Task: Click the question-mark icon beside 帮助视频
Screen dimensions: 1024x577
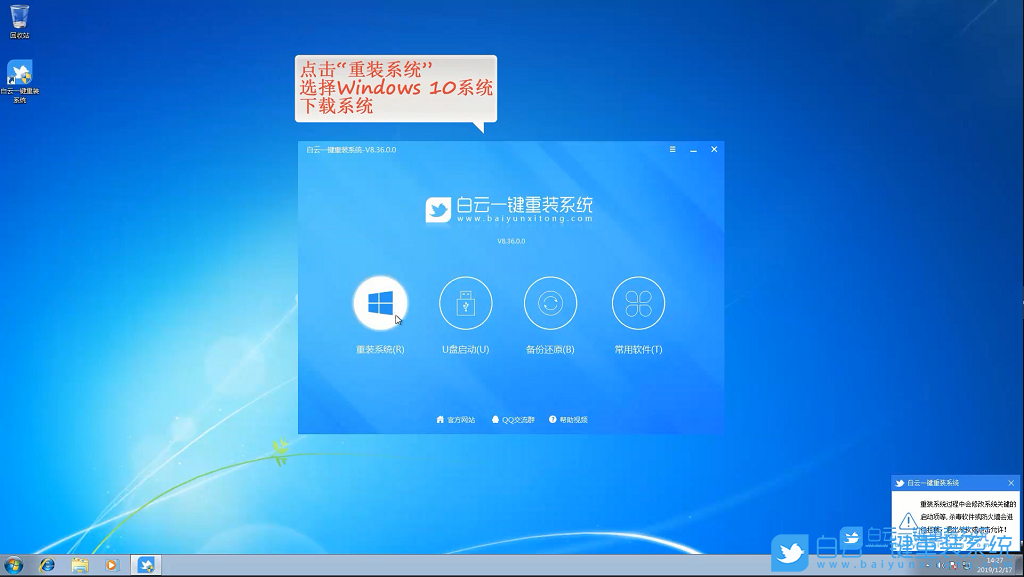Action: tap(553, 419)
